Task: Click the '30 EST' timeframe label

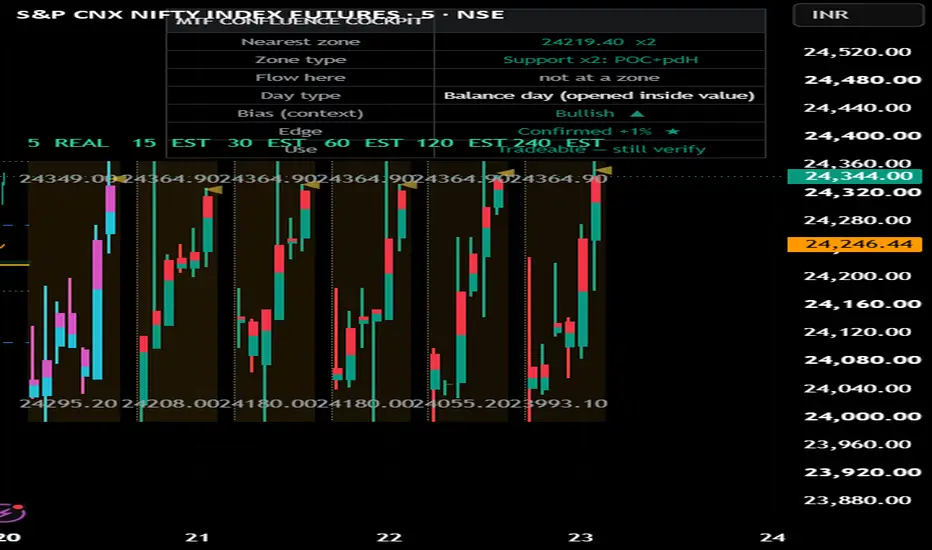Action: click(x=266, y=143)
